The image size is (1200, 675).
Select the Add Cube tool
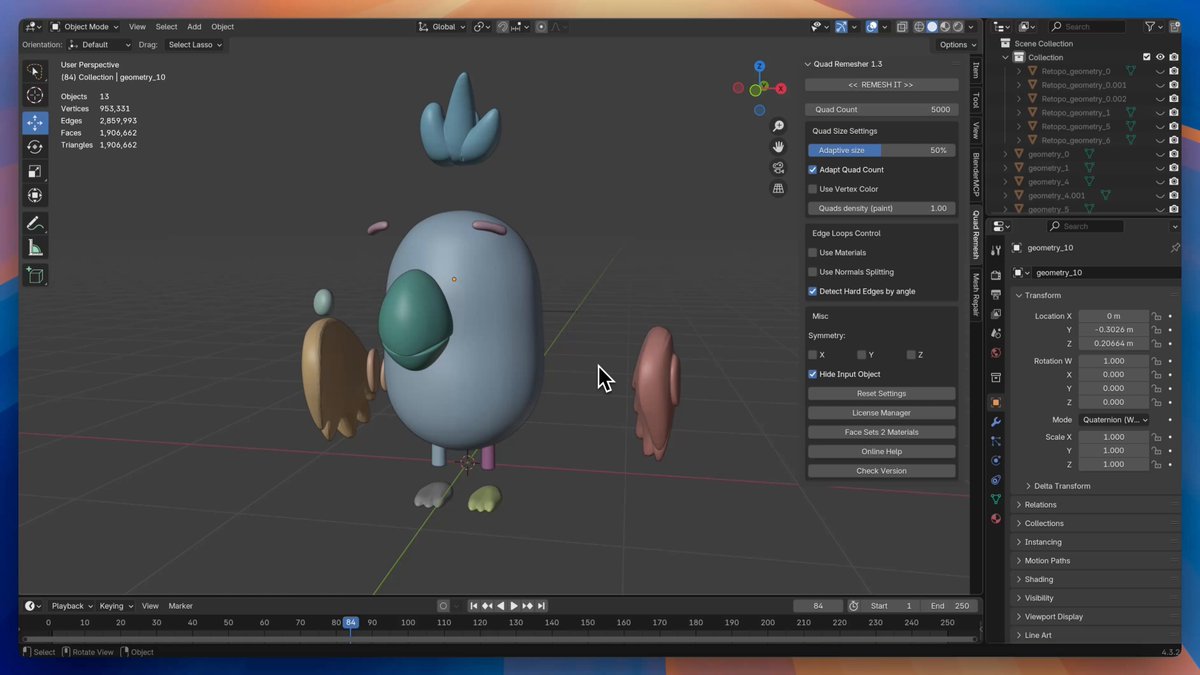point(35,275)
